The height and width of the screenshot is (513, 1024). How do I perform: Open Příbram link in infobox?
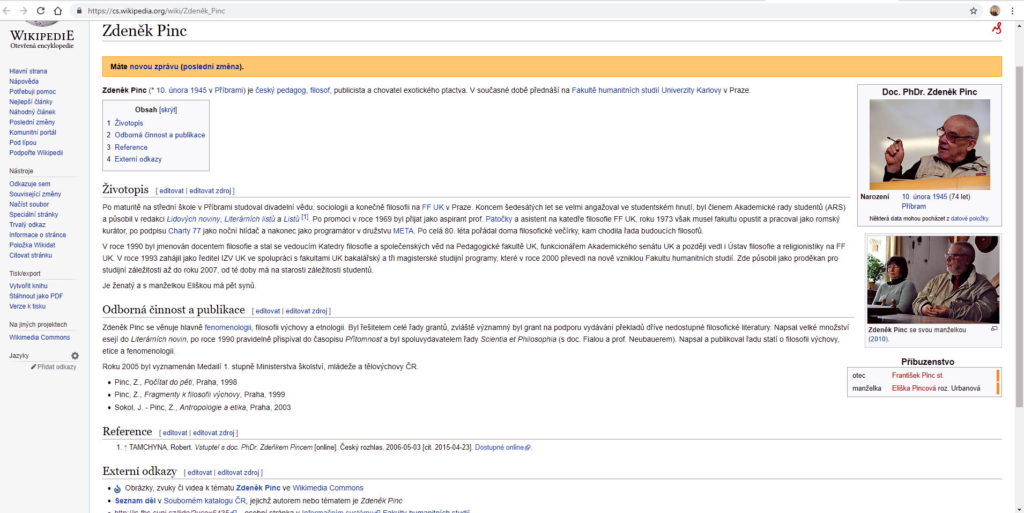click(x=914, y=206)
